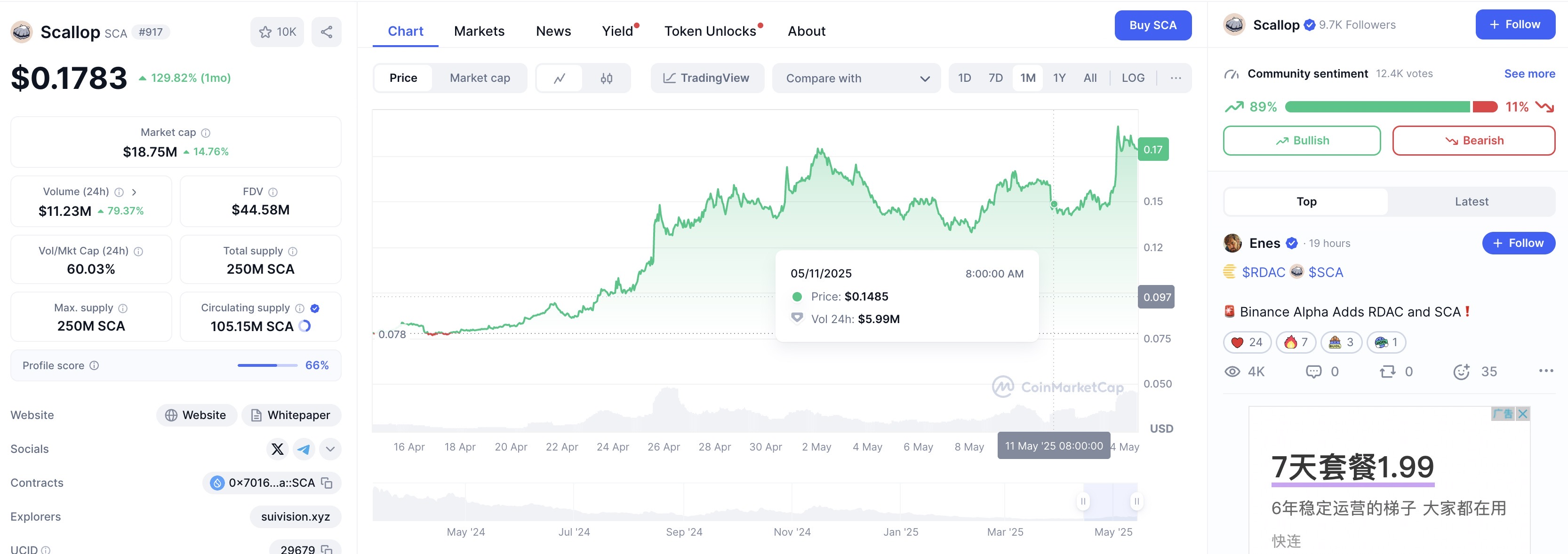
Task: Switch to the Chart tab
Action: [405, 31]
